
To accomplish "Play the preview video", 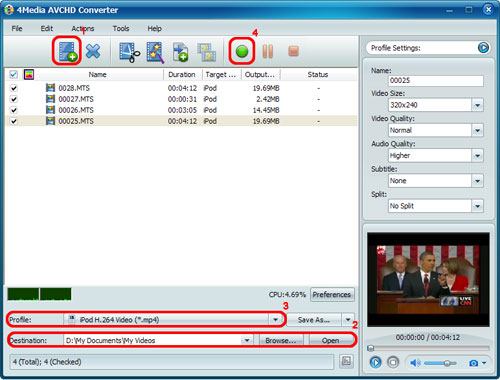I will [x=376, y=362].
